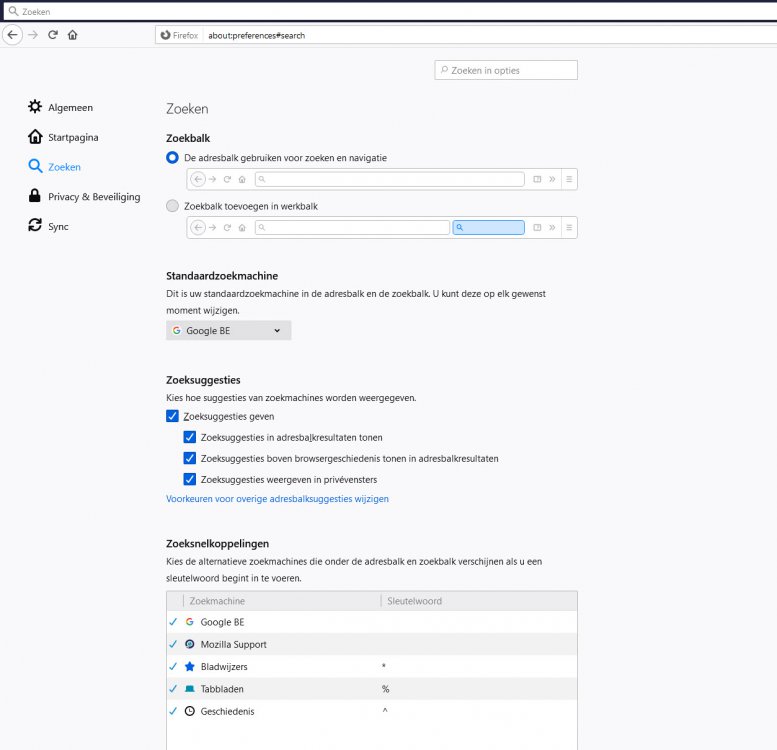Open Voorkeuren voor overige adresbalksuggesties link
The image size is (777, 750).
click(x=278, y=499)
